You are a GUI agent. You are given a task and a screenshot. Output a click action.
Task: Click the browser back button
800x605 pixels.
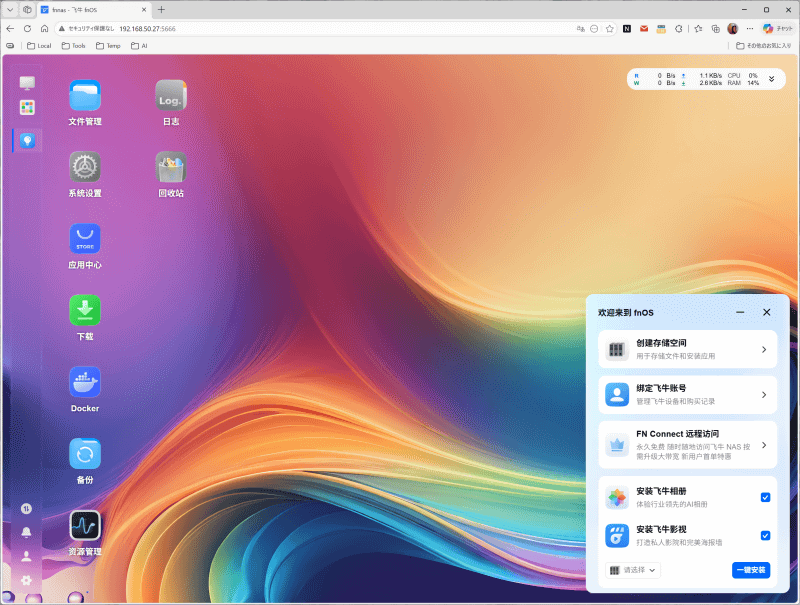point(10,29)
